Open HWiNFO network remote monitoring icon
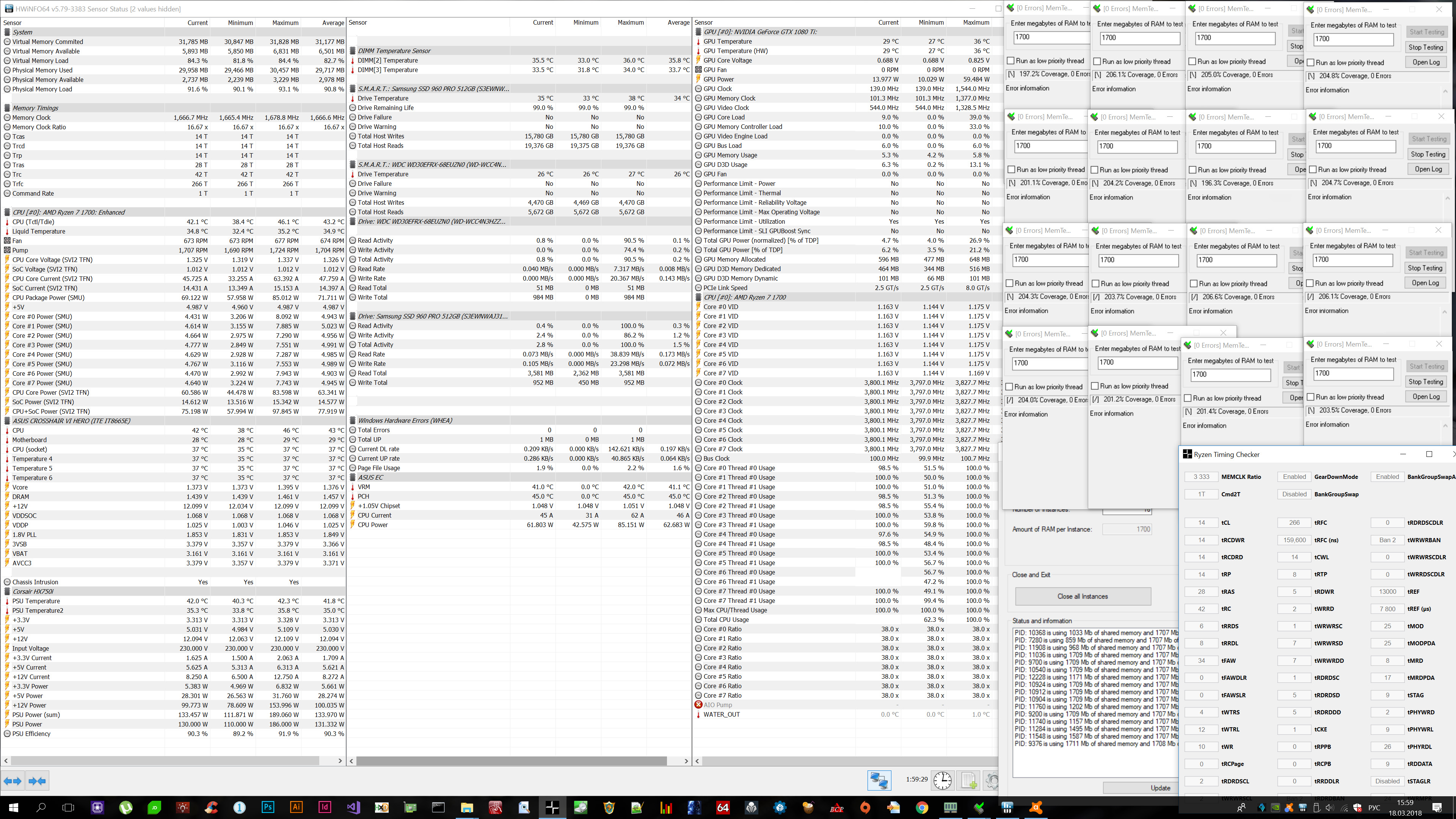This screenshot has width=1456, height=819. pyautogui.click(x=879, y=781)
